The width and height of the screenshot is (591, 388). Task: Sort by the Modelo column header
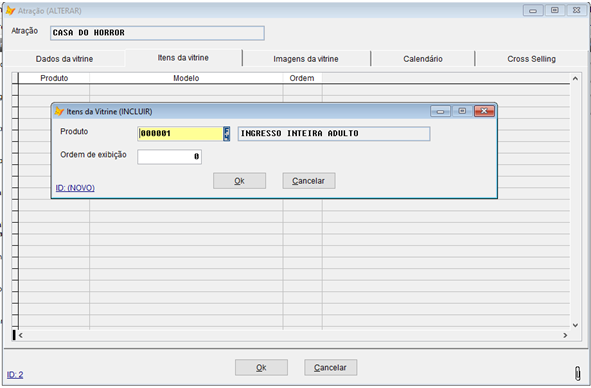pyautogui.click(x=186, y=78)
